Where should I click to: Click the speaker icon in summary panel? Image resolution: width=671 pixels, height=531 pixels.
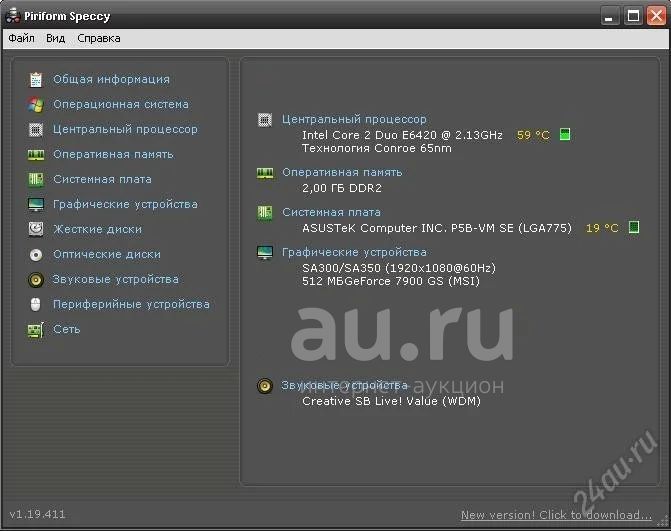point(265,386)
